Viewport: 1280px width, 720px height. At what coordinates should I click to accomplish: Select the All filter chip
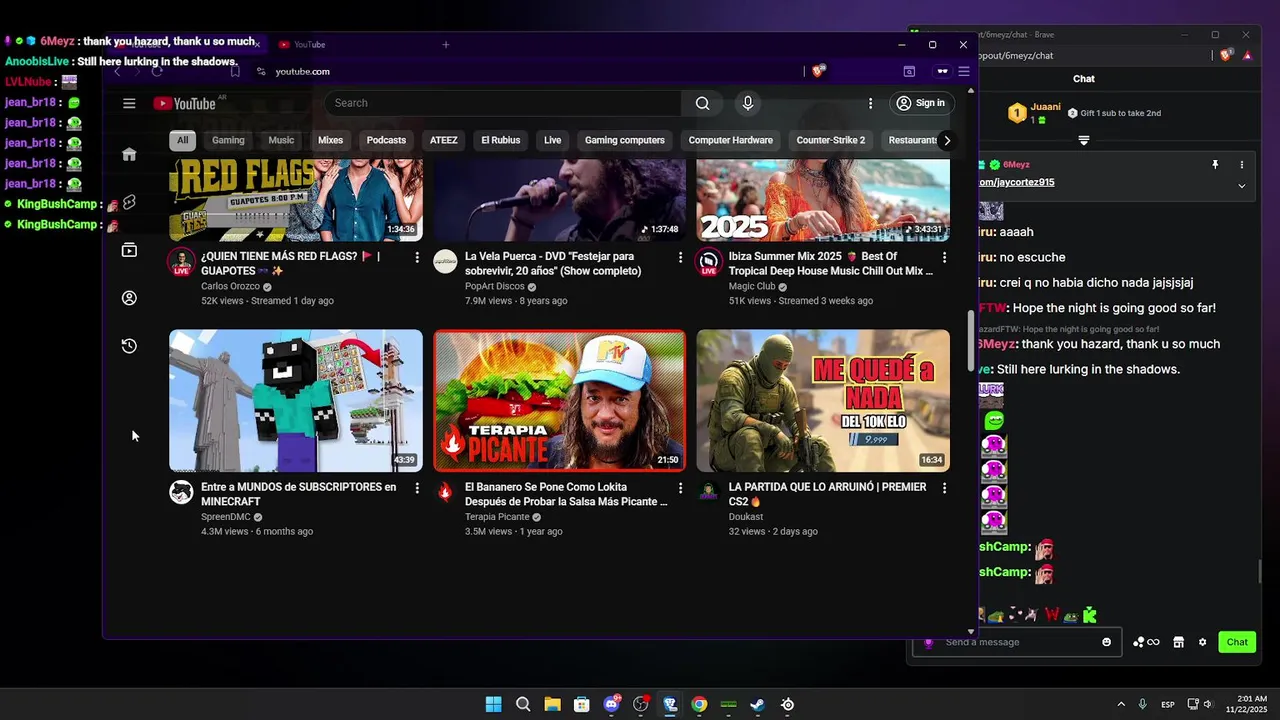pyautogui.click(x=182, y=140)
